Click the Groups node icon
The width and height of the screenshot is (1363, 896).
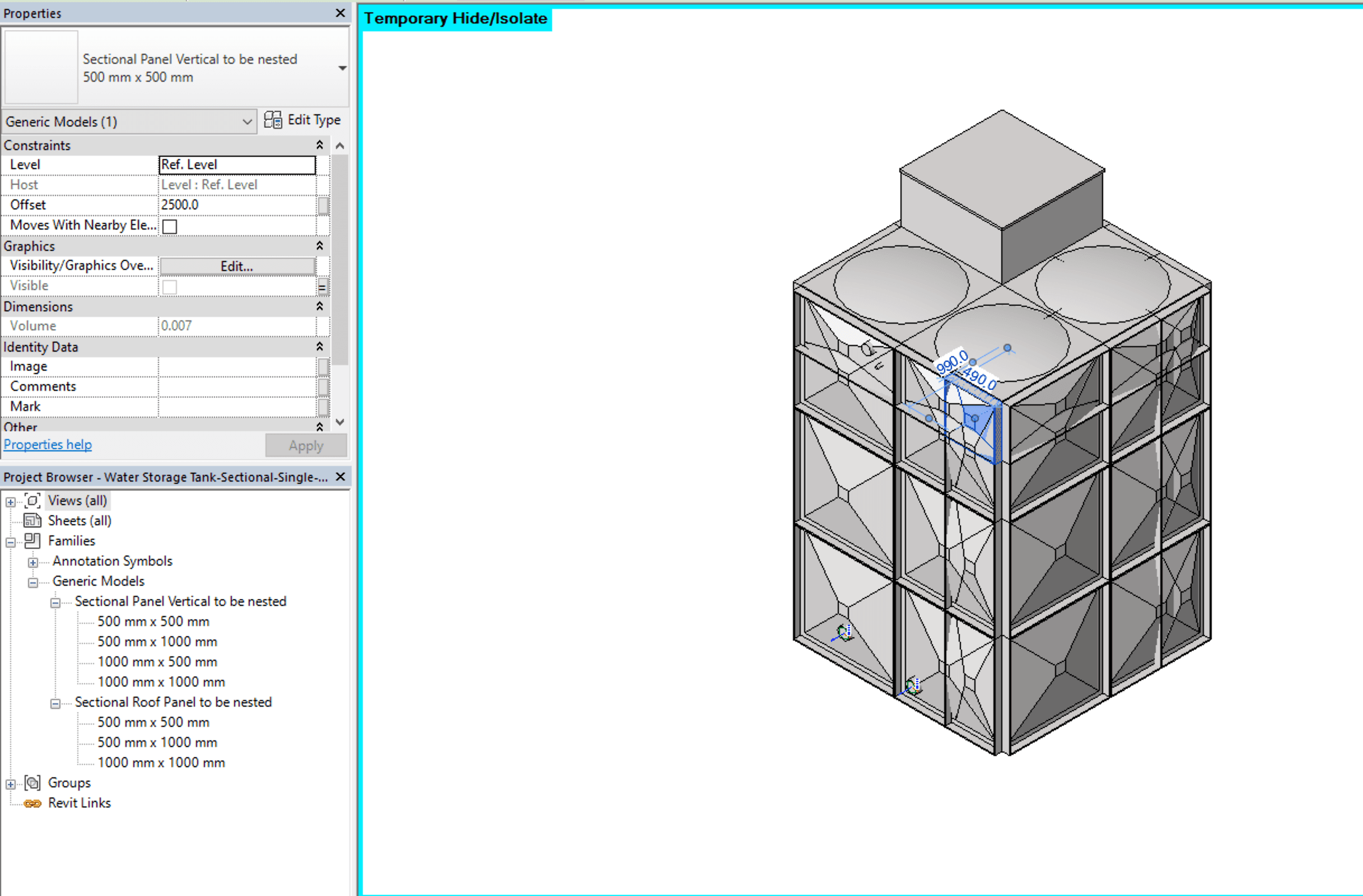point(32,783)
